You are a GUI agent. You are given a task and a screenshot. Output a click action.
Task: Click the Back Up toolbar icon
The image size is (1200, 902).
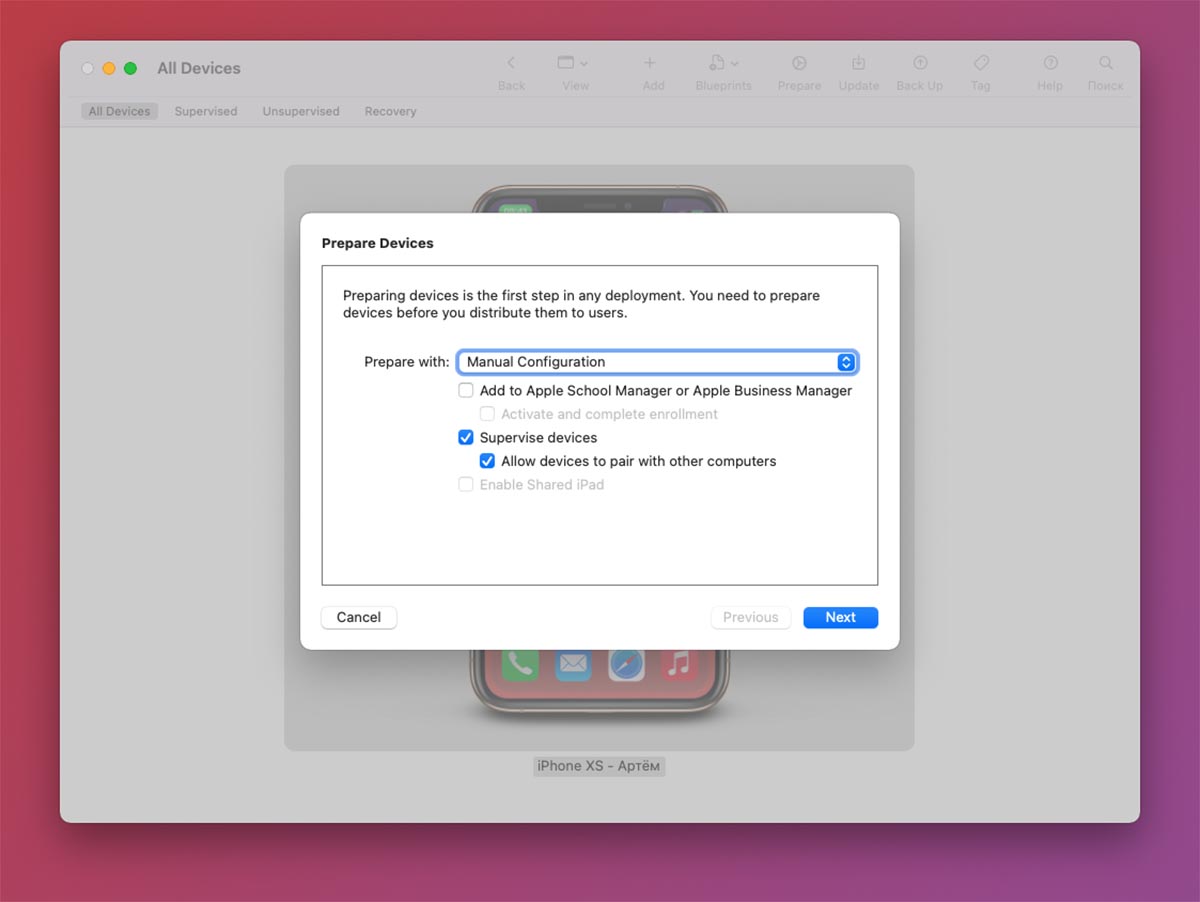tap(920, 63)
